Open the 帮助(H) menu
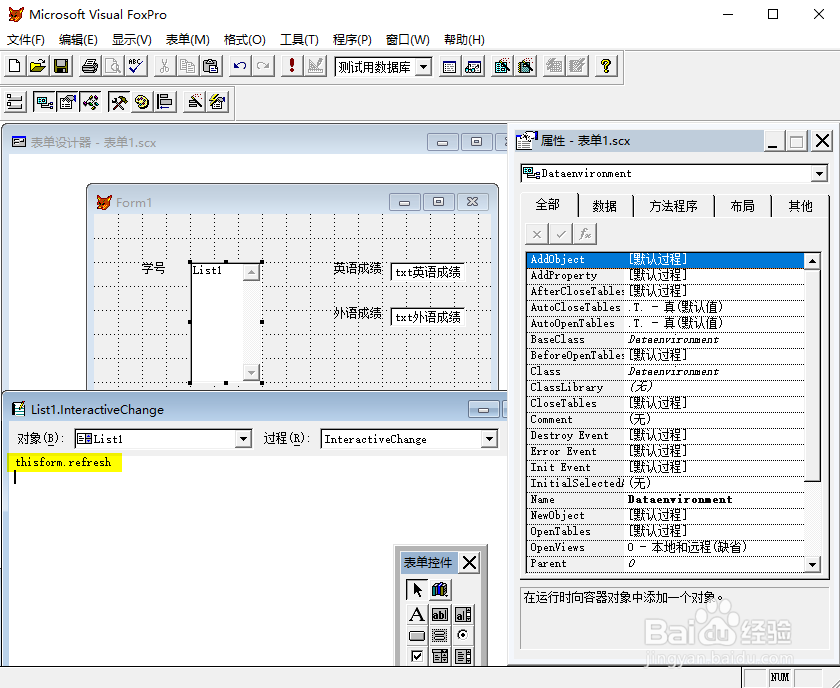840x688 pixels. 464,40
